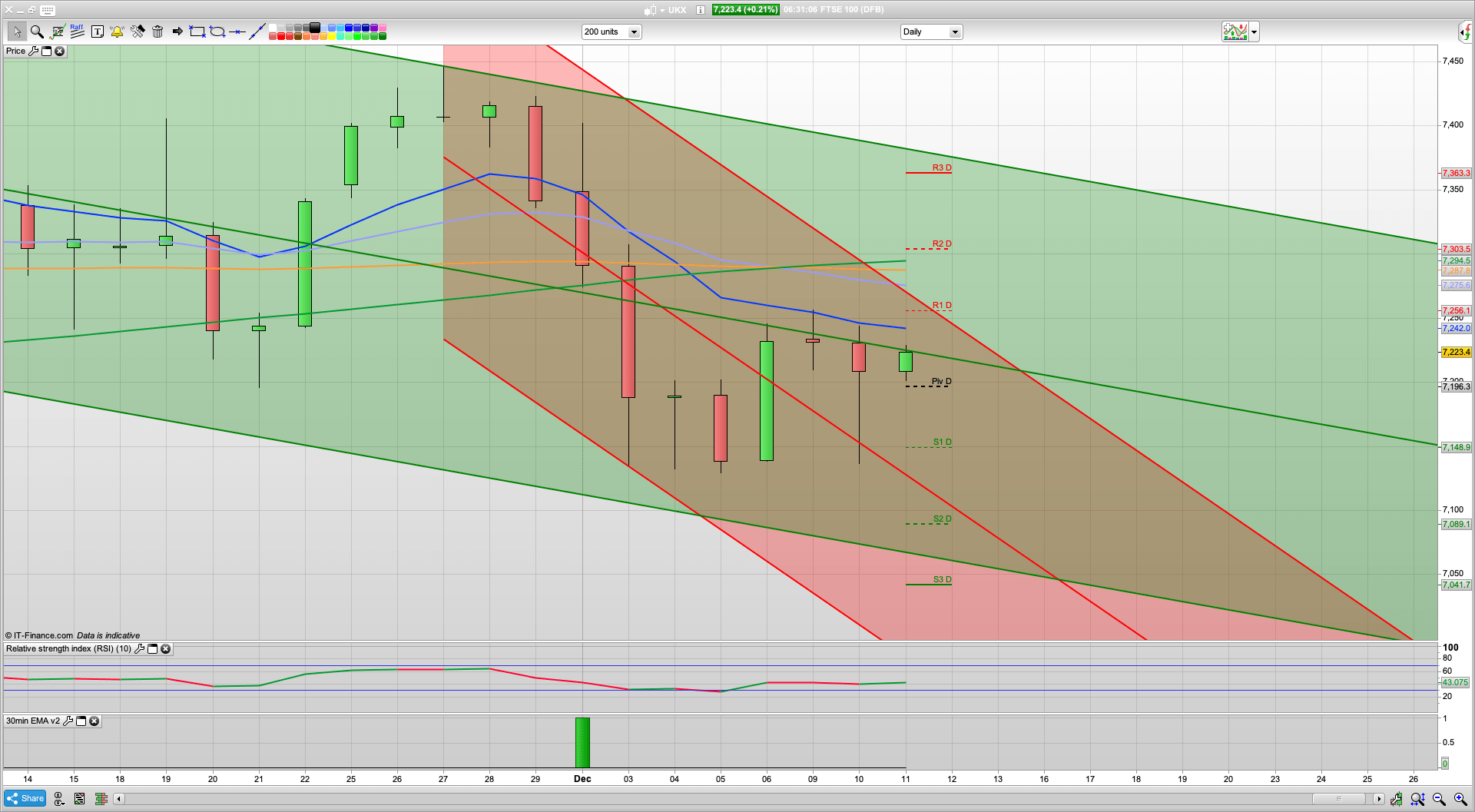This screenshot has height=812, width=1475.
Task: Click the scrollbar right arrow
Action: (1379, 799)
